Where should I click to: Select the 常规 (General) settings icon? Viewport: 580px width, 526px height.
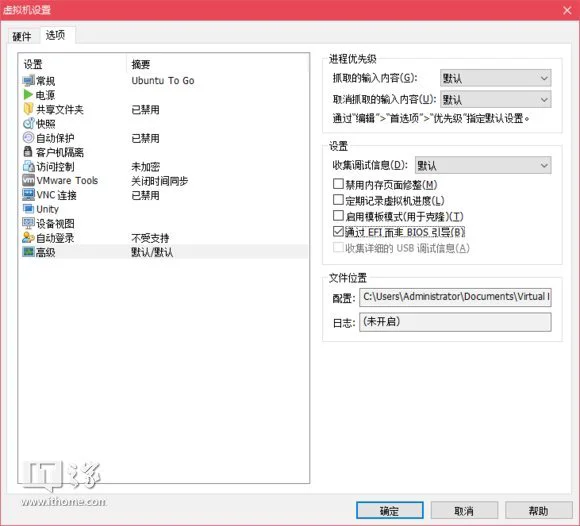(x=28, y=80)
